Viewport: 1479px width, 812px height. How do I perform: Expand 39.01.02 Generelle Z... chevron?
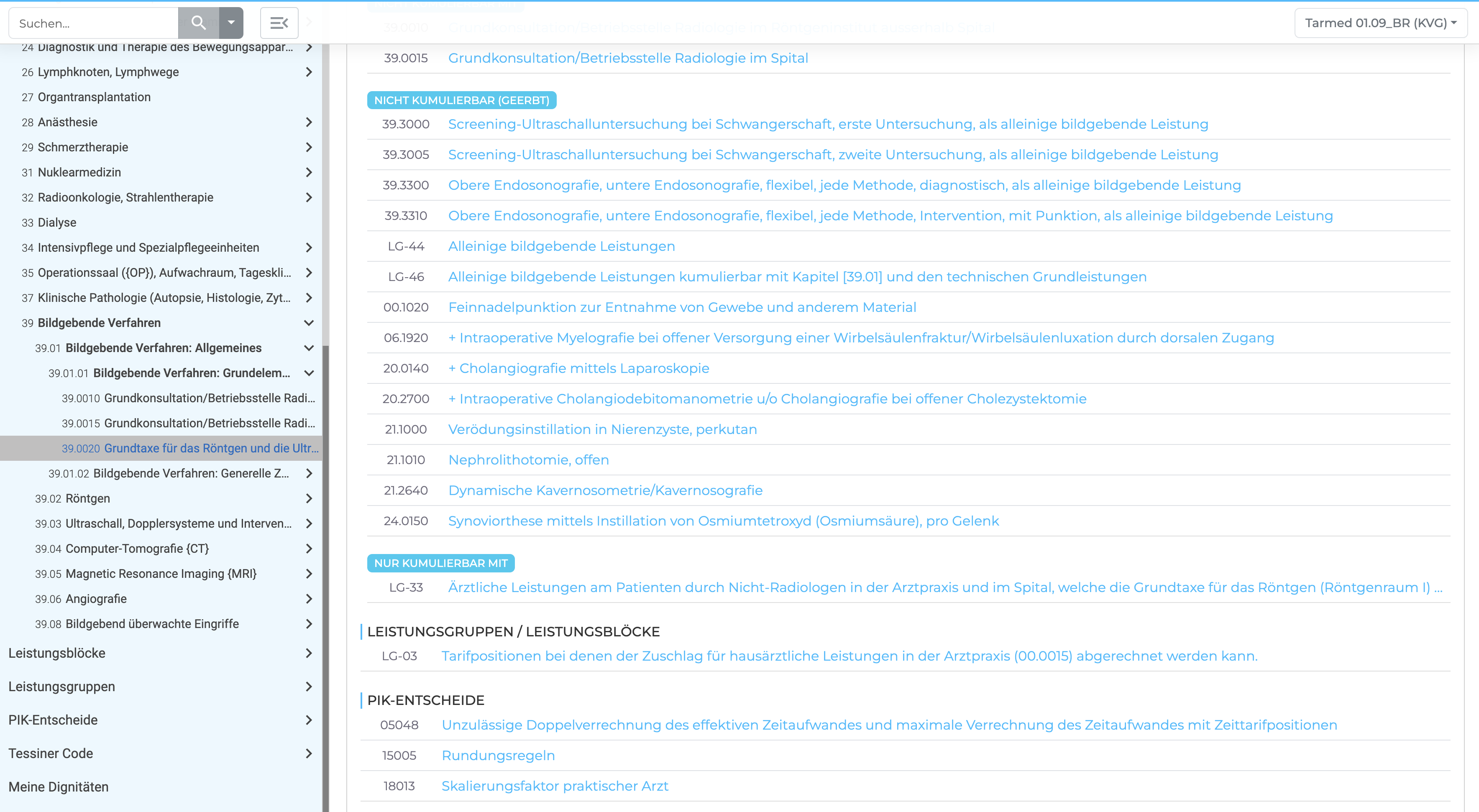(x=309, y=473)
